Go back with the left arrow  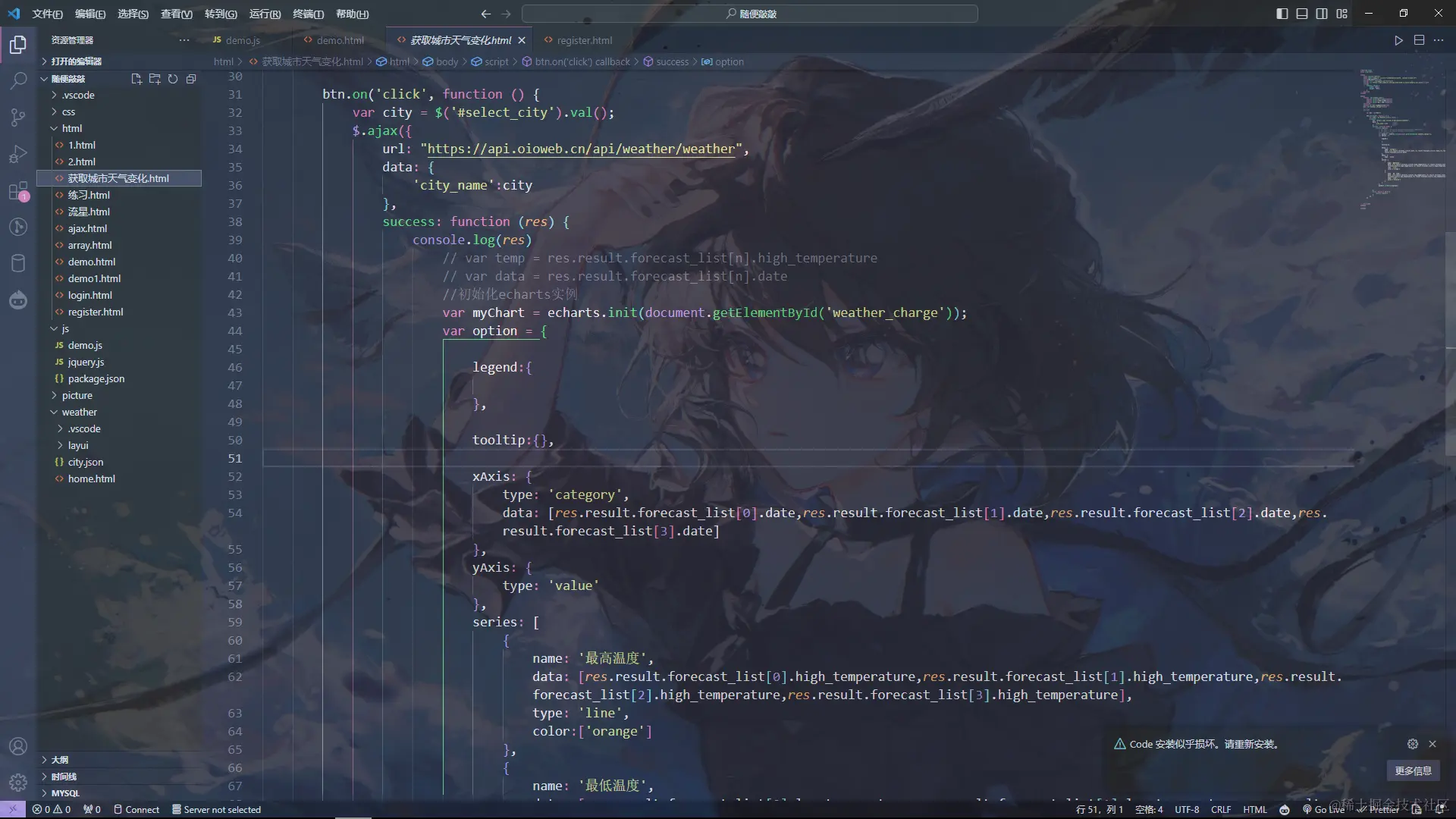tap(486, 14)
